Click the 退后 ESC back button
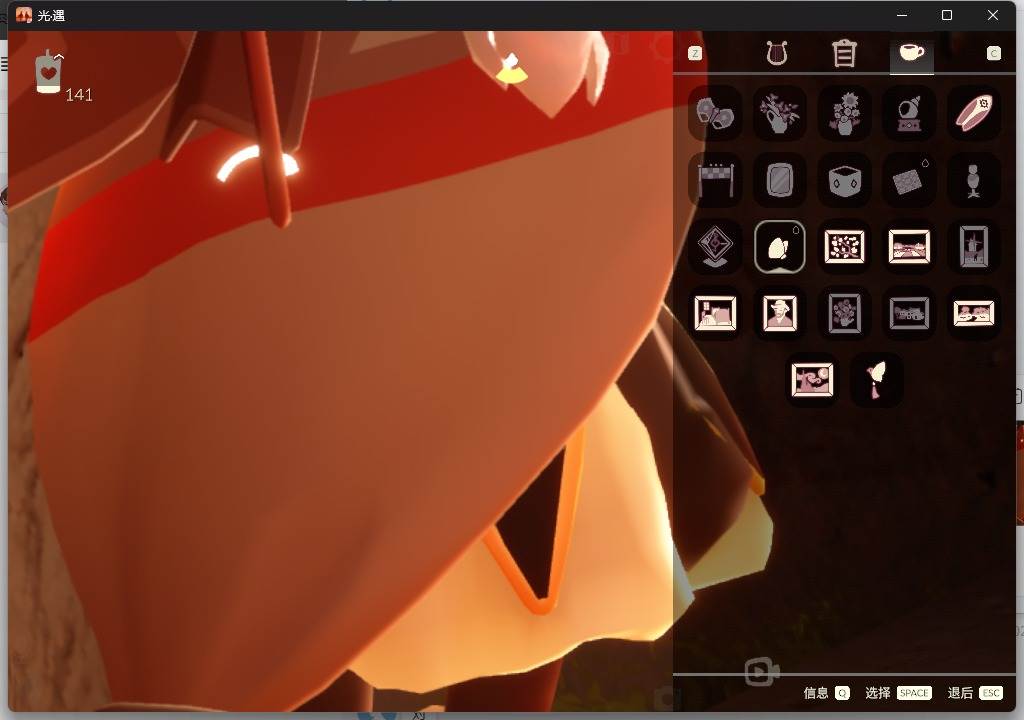 click(x=975, y=693)
